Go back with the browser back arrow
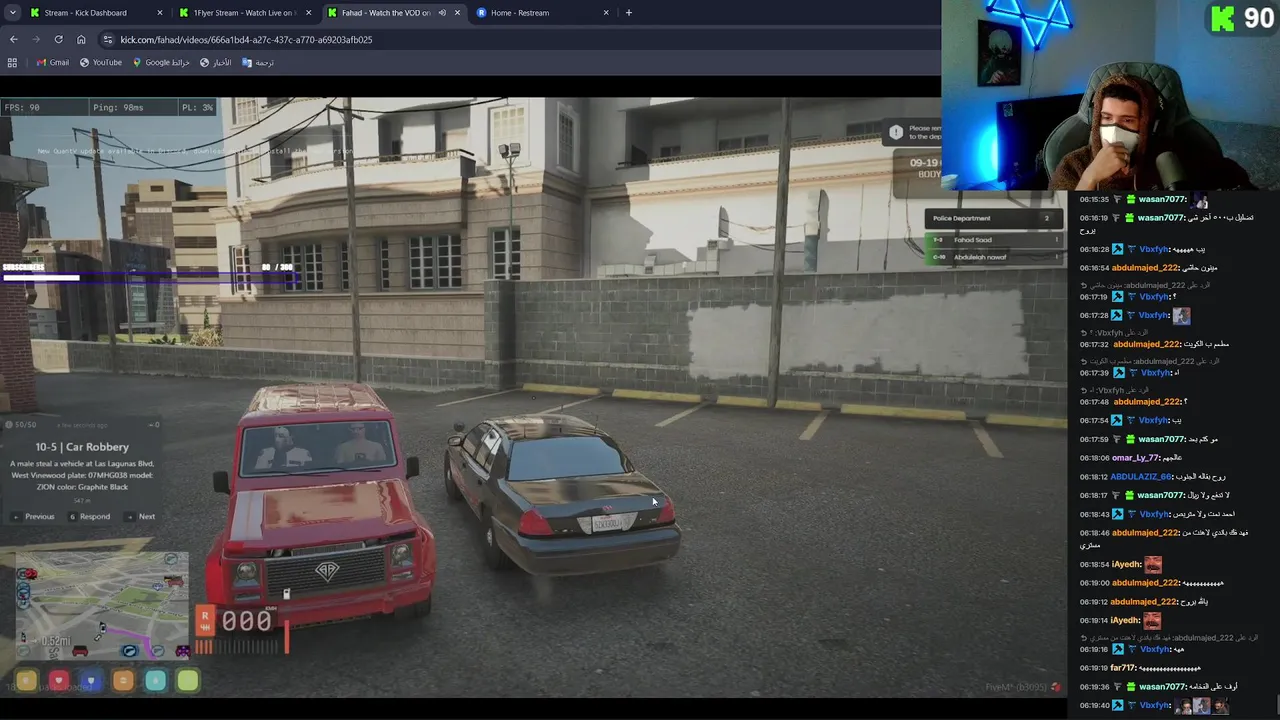Screen dimensions: 1280x720 [x=13, y=39]
